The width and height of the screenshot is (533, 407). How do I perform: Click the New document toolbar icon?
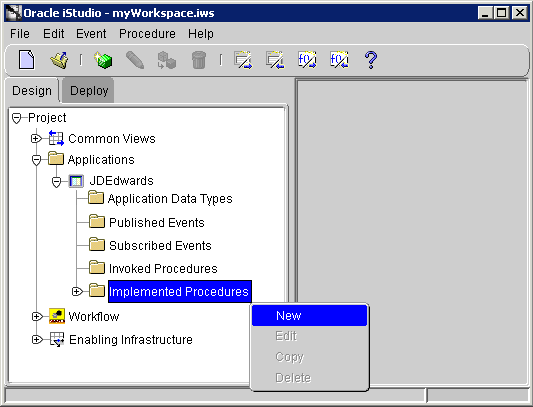[x=27, y=60]
